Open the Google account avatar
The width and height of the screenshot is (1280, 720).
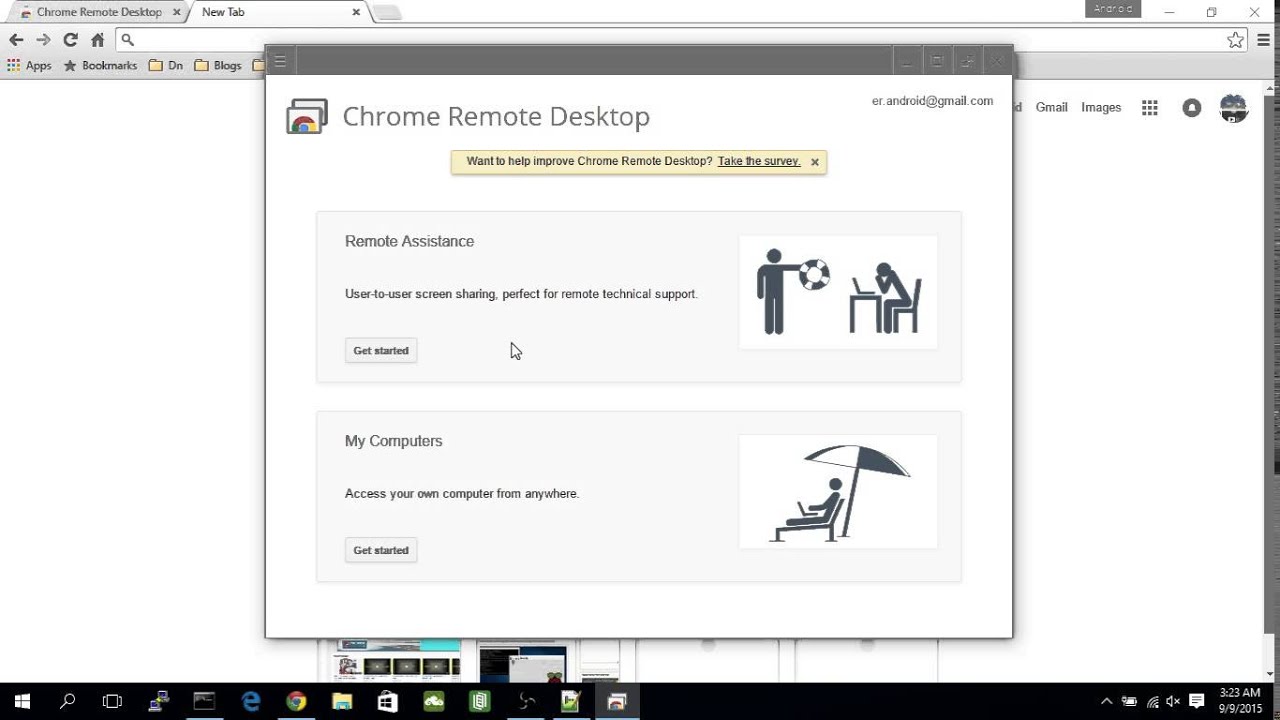(x=1234, y=108)
